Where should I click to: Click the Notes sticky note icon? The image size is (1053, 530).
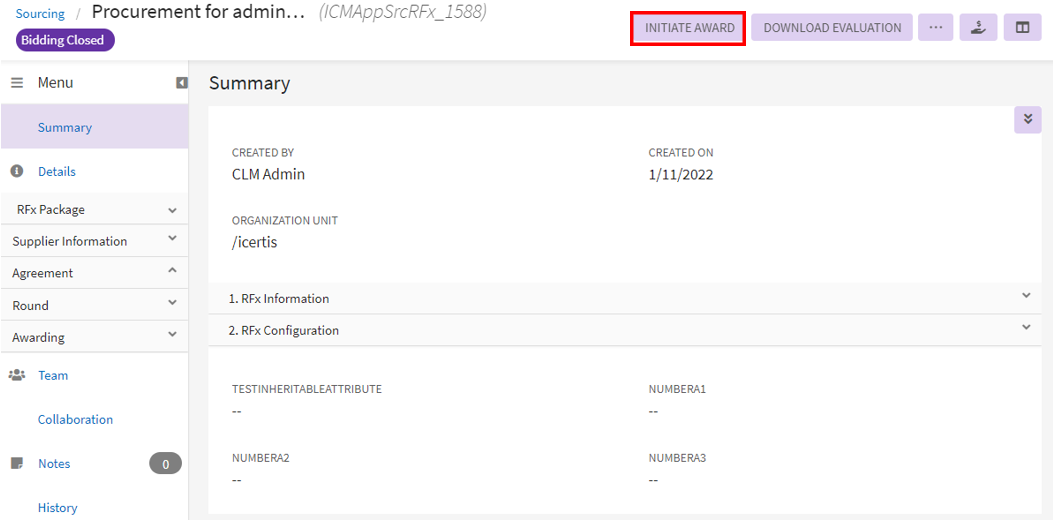point(17,464)
